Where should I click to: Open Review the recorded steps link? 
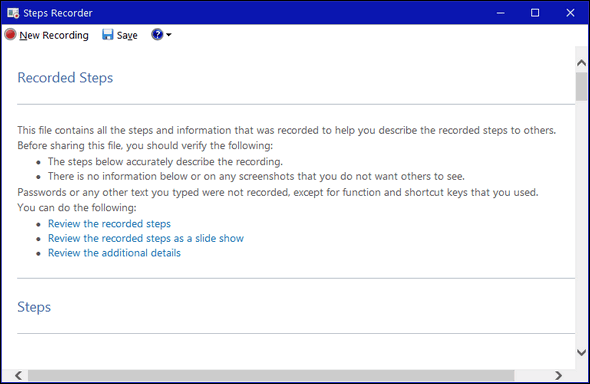pyautogui.click(x=109, y=224)
